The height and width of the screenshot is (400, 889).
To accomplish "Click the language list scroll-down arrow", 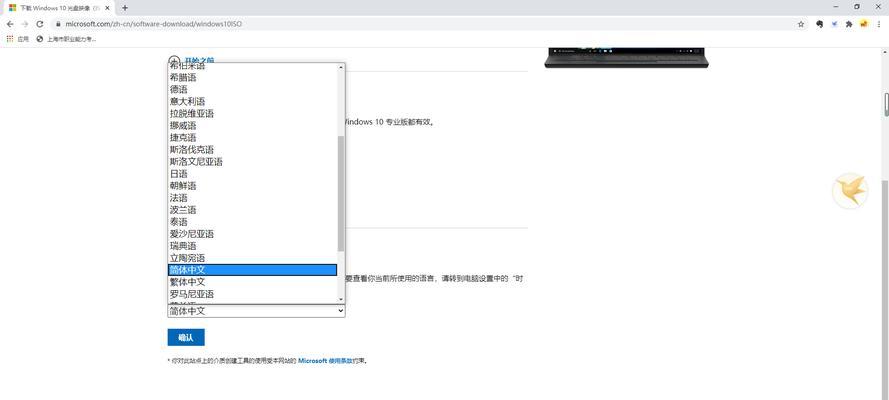I will [x=341, y=299].
